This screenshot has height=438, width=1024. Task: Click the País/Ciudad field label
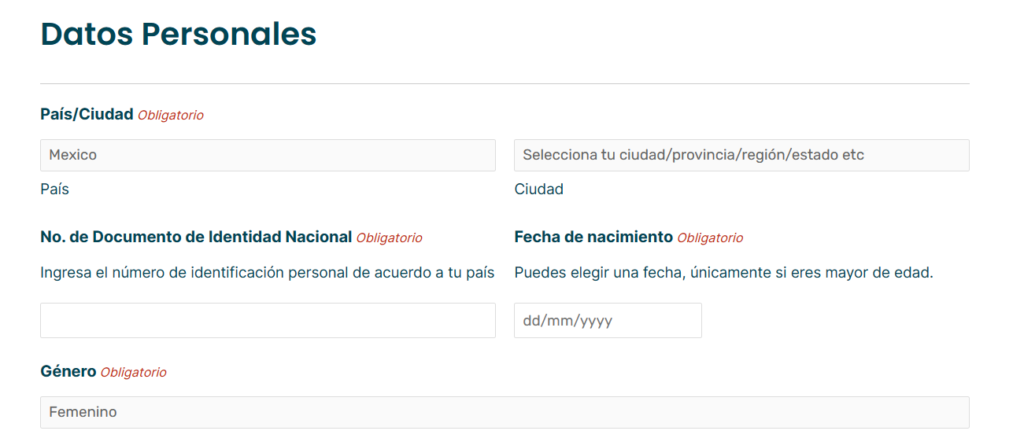[86, 114]
